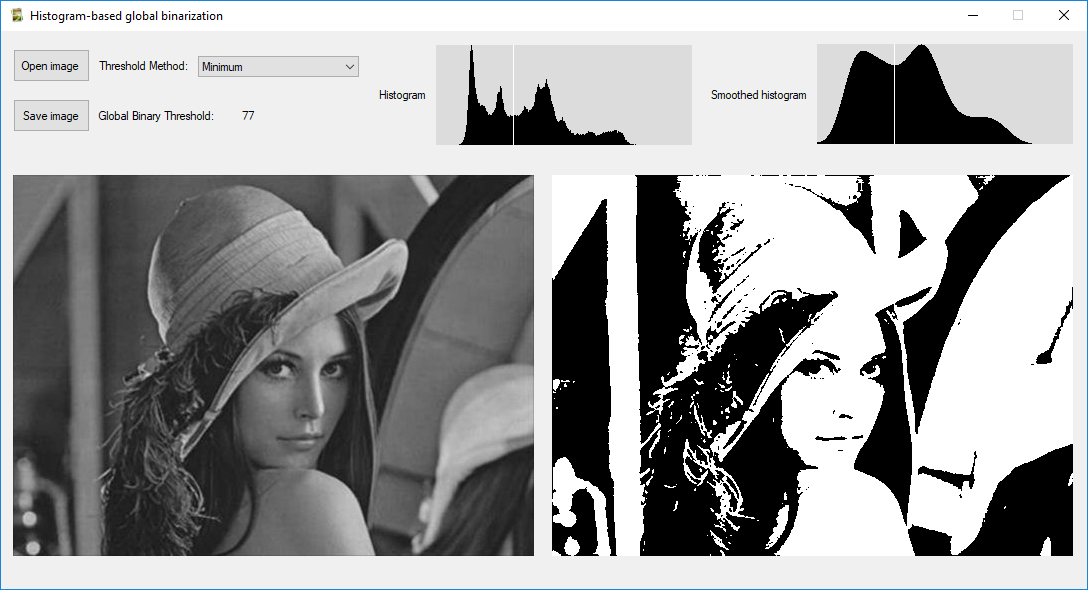Click the window title Histogram-based global binarization
The width and height of the screenshot is (1088, 590).
(x=126, y=15)
